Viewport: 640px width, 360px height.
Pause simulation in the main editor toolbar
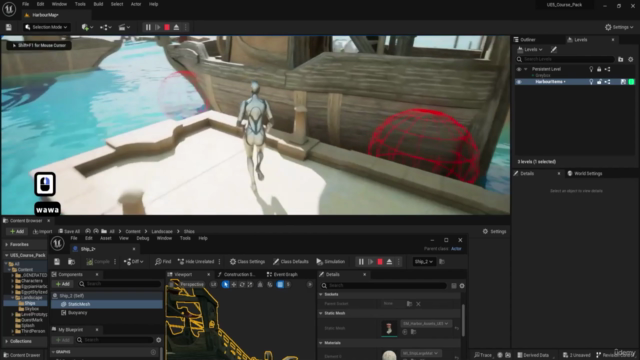click(148, 27)
